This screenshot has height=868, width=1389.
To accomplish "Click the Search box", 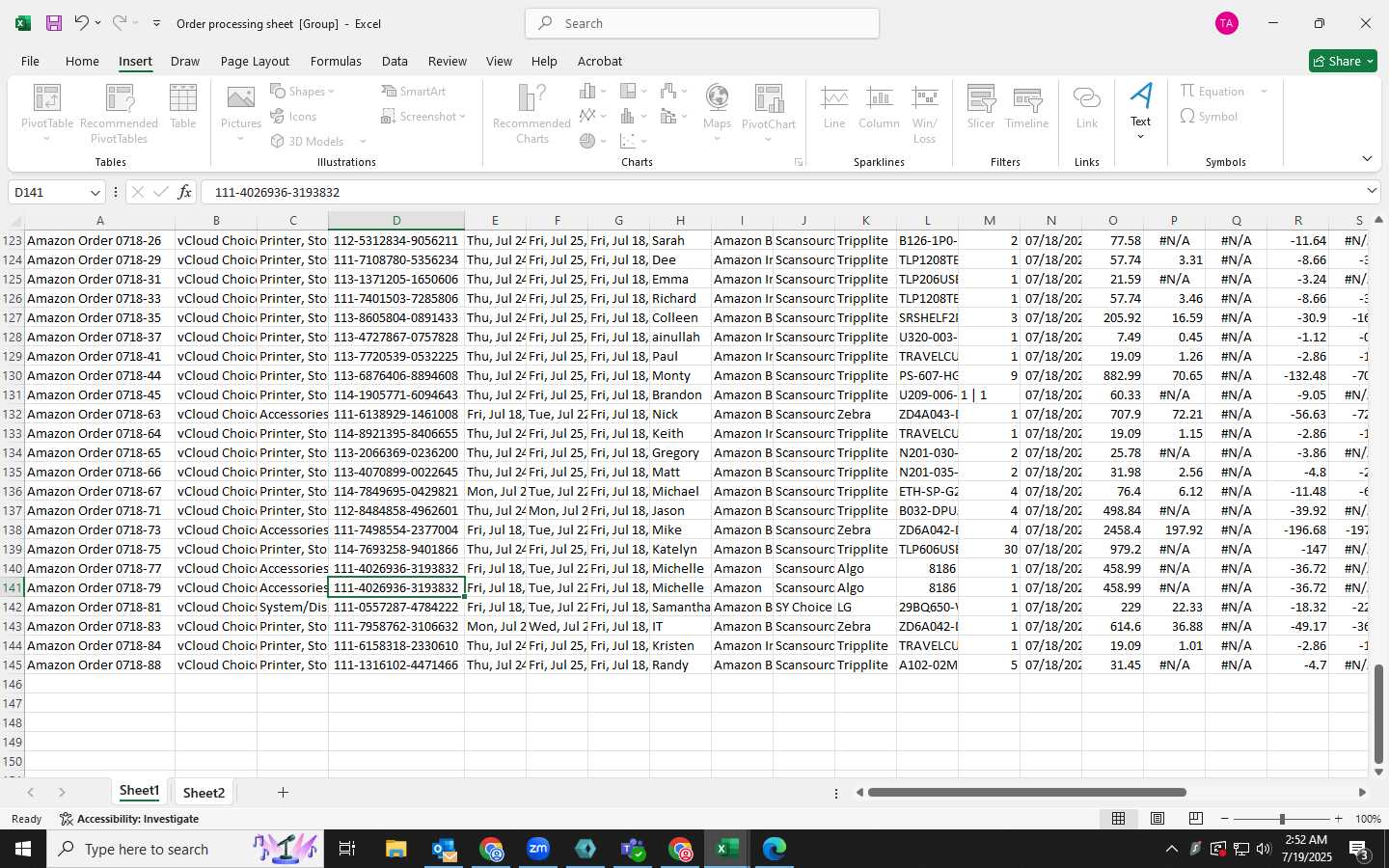I will (x=702, y=23).
